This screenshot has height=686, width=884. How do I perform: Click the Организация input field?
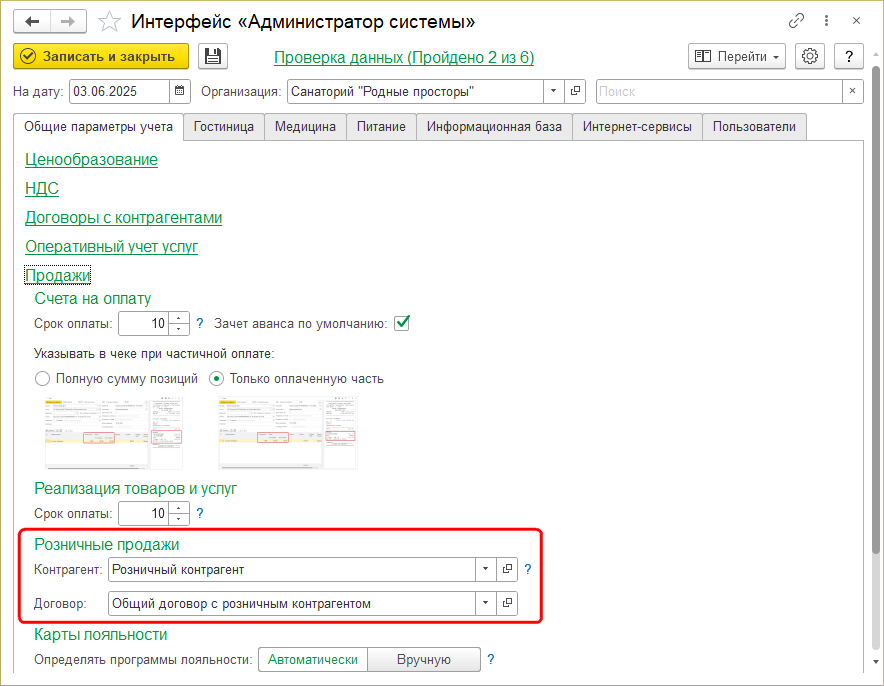(416, 91)
